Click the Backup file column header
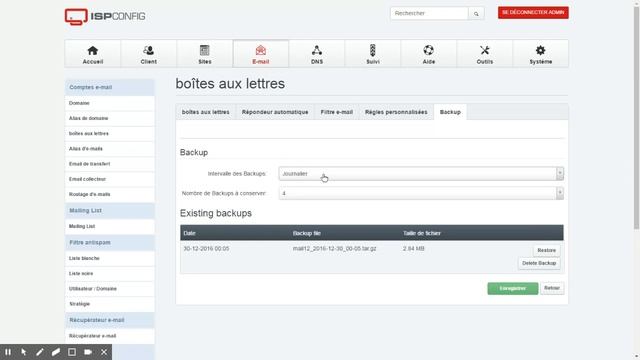 (307, 233)
